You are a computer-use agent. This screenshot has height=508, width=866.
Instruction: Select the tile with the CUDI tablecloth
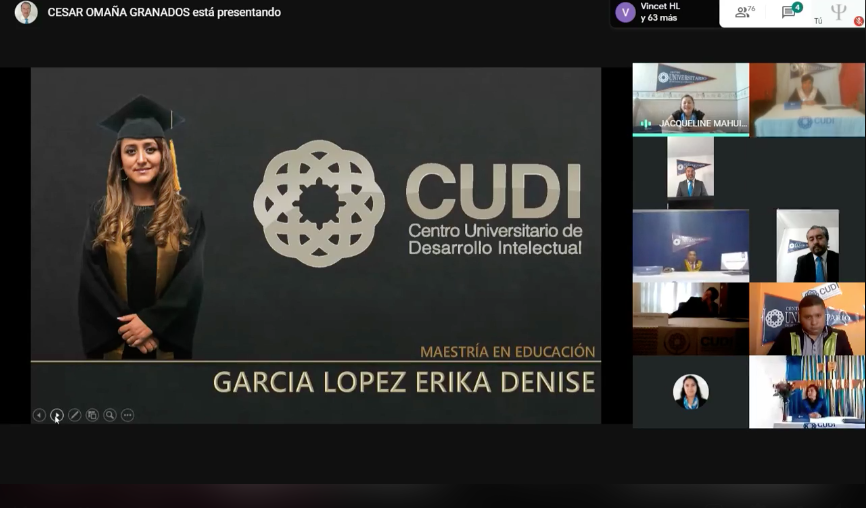pyautogui.click(x=807, y=99)
